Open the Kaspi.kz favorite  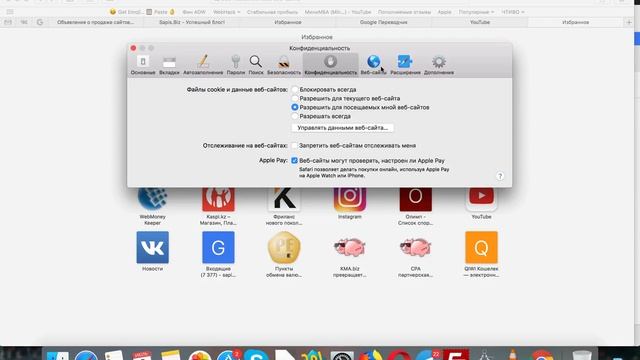[x=218, y=205]
